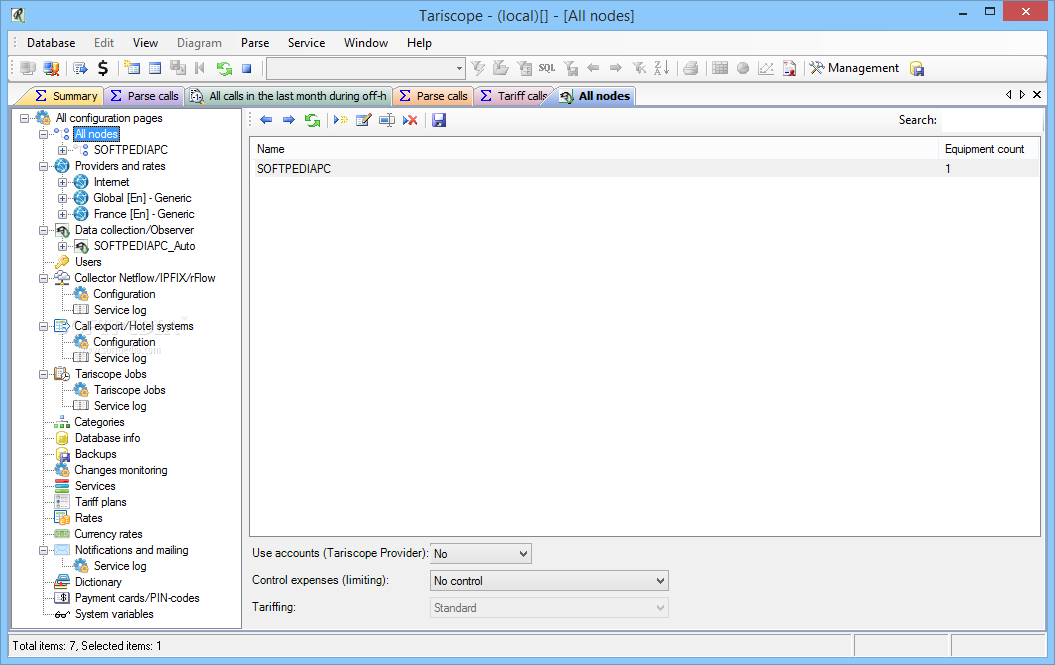This screenshot has width=1055, height=665.
Task: Click the database save icon beside Management
Action: pos(917,68)
